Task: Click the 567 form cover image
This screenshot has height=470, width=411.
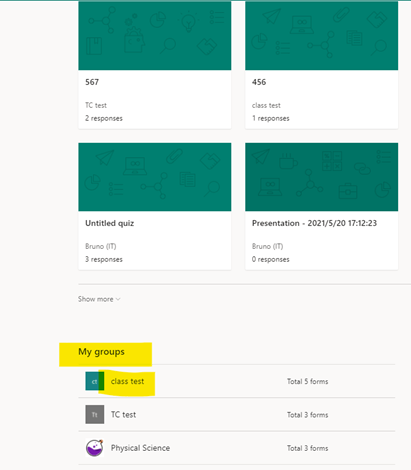Action: (155, 36)
